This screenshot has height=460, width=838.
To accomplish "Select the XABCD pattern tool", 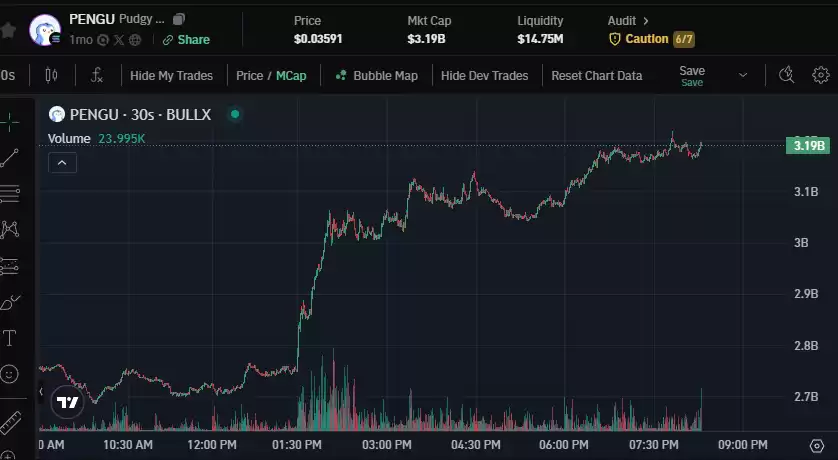I will pos(10,230).
